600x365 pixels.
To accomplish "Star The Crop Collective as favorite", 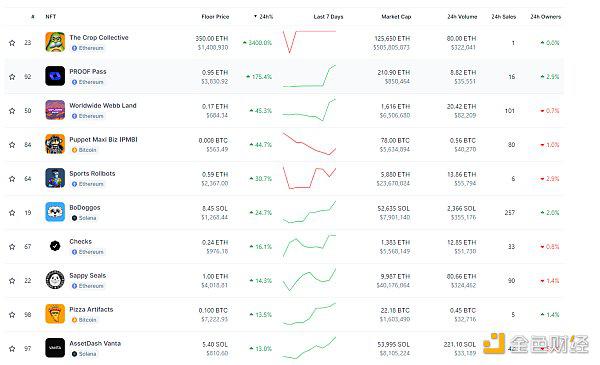I will (x=12, y=43).
